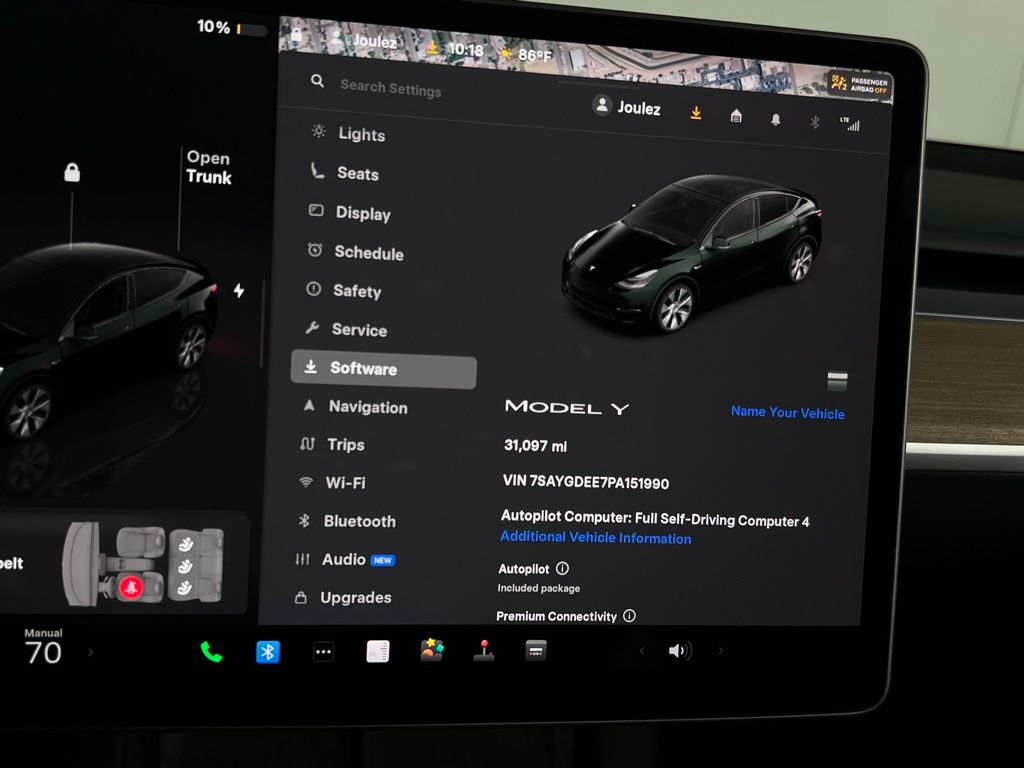Tap the lock icon in the status bar
The width and height of the screenshot is (1024, 768).
[x=296, y=33]
